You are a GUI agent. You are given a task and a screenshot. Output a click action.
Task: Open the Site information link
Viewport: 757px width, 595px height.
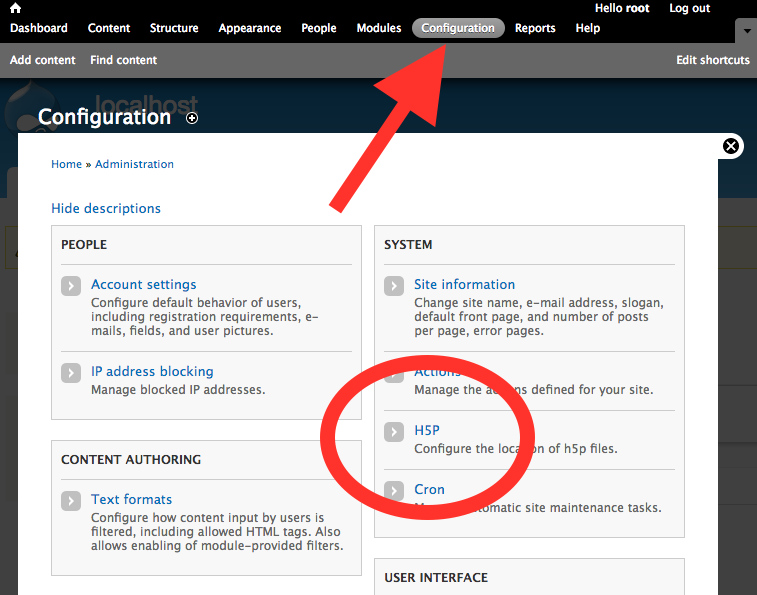(x=464, y=285)
